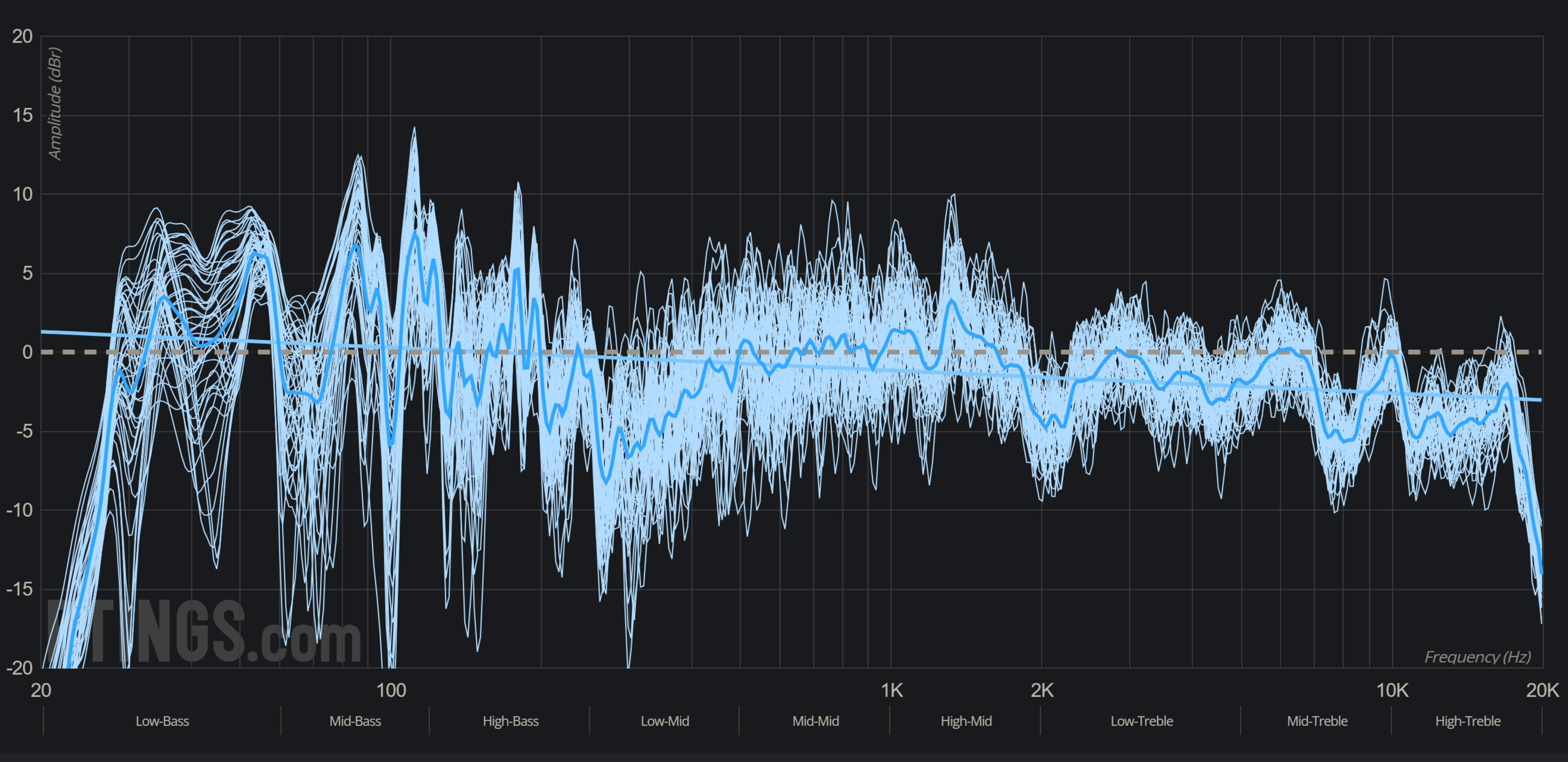Image resolution: width=1568 pixels, height=762 pixels.
Task: Click the High-Mid band label
Action: pyautogui.click(x=965, y=721)
